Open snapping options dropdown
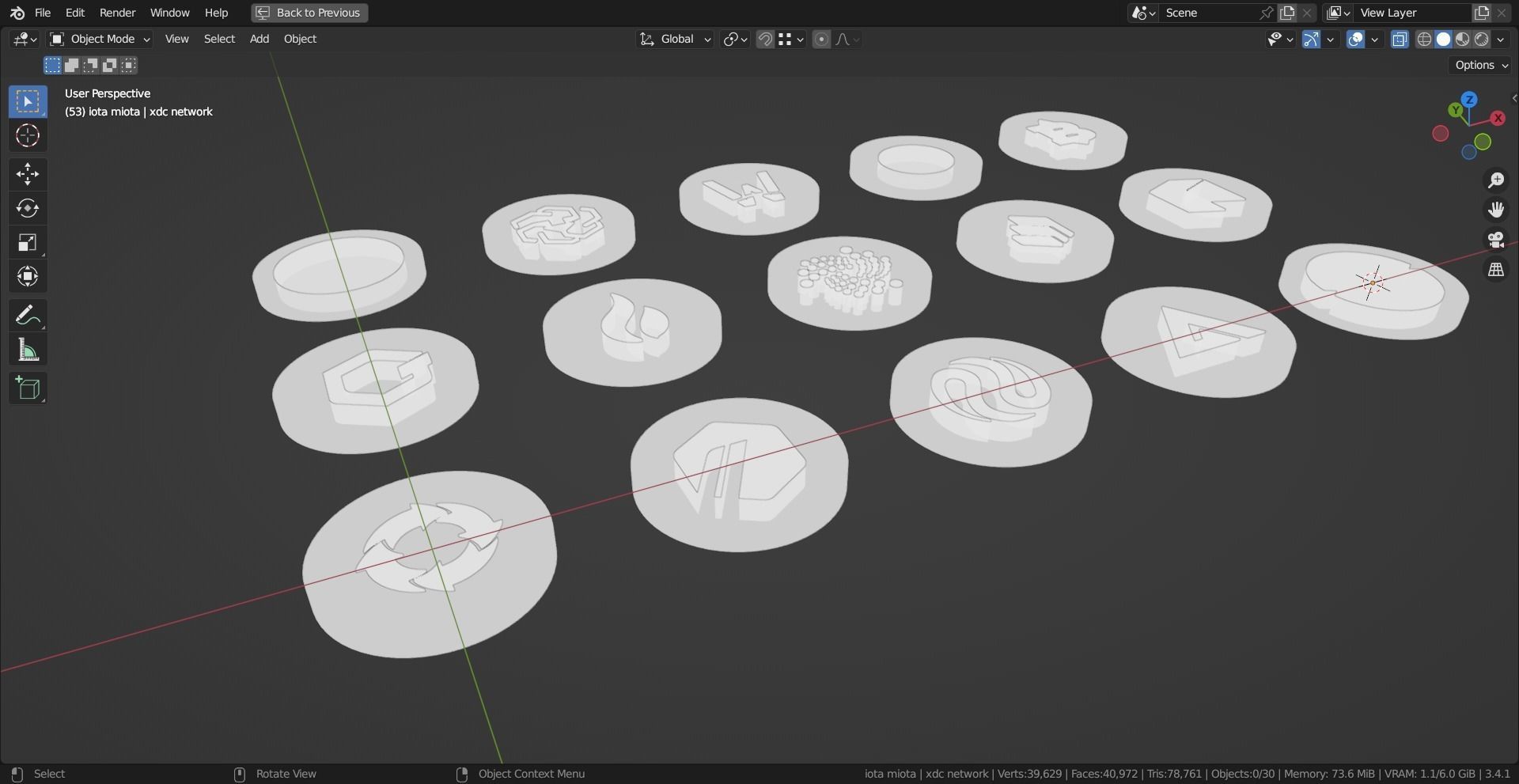The width and height of the screenshot is (1519, 784). pos(791,39)
